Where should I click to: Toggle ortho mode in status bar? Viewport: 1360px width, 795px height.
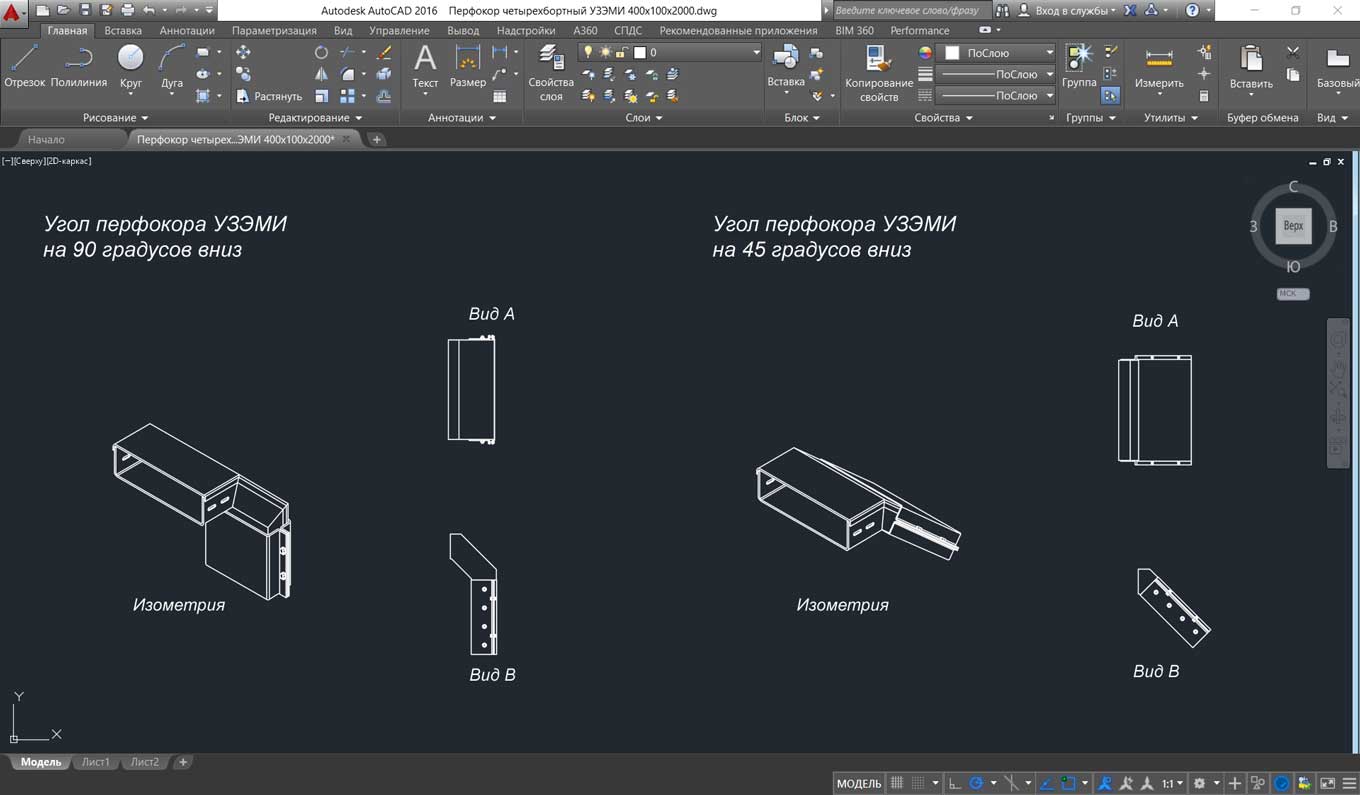point(955,783)
